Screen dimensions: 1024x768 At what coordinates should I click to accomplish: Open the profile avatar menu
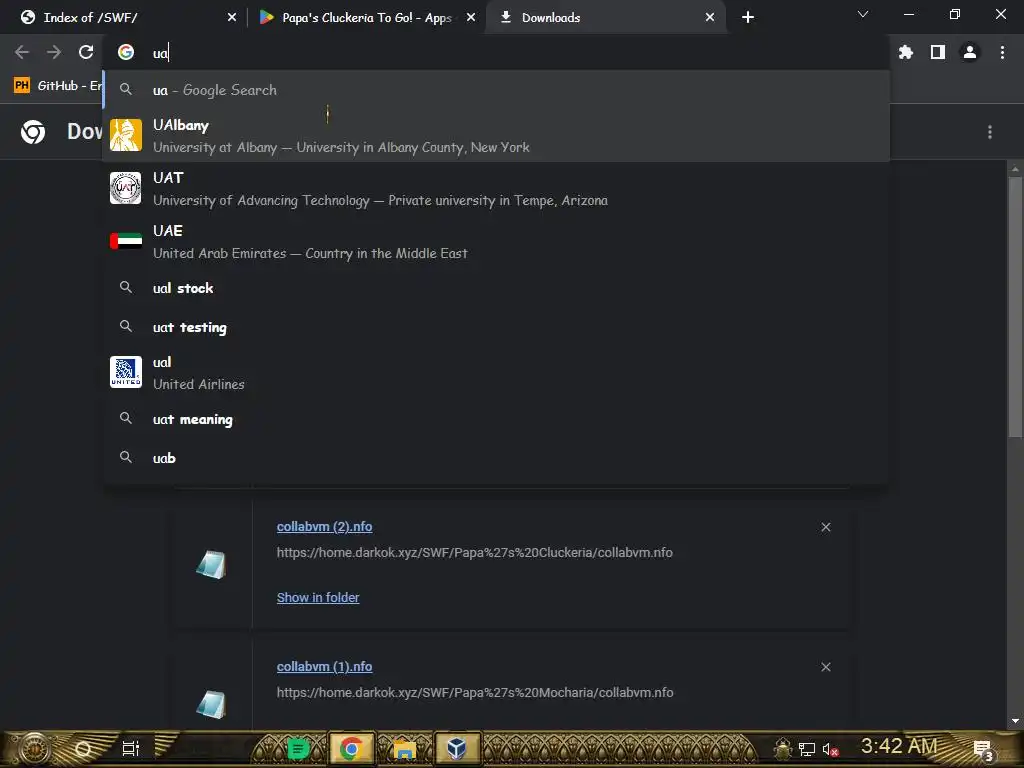[970, 52]
